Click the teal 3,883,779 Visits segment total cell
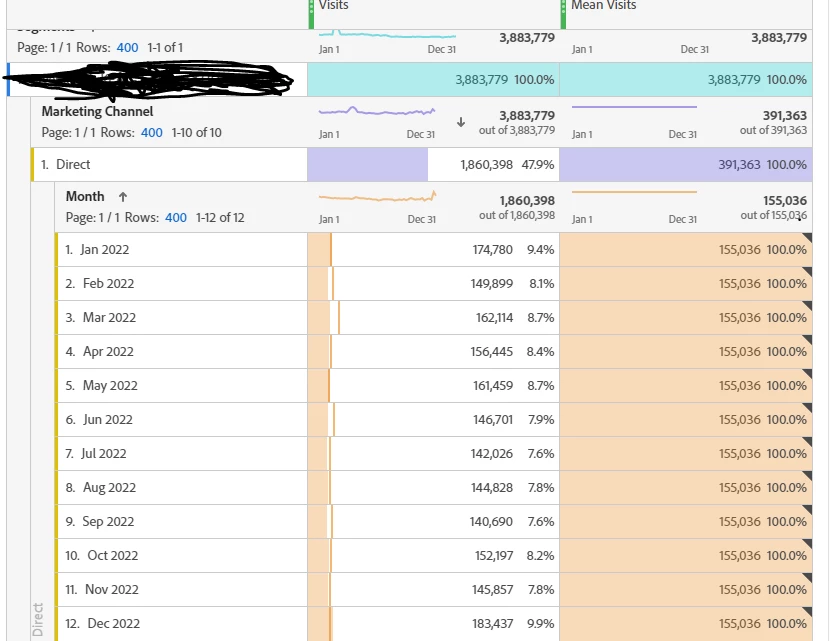The height and width of the screenshot is (641, 838). coord(433,80)
